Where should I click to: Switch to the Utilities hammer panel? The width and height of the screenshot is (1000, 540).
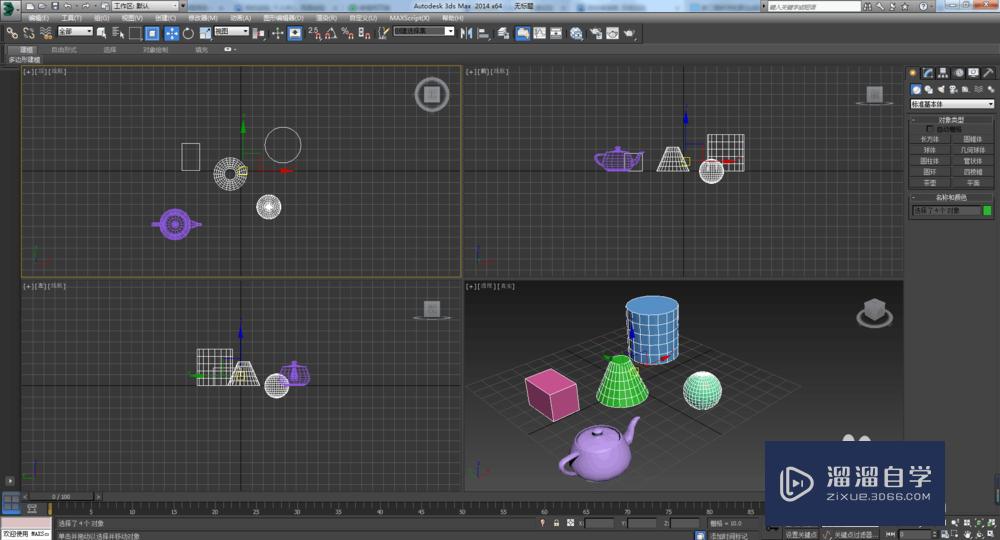click(988, 73)
